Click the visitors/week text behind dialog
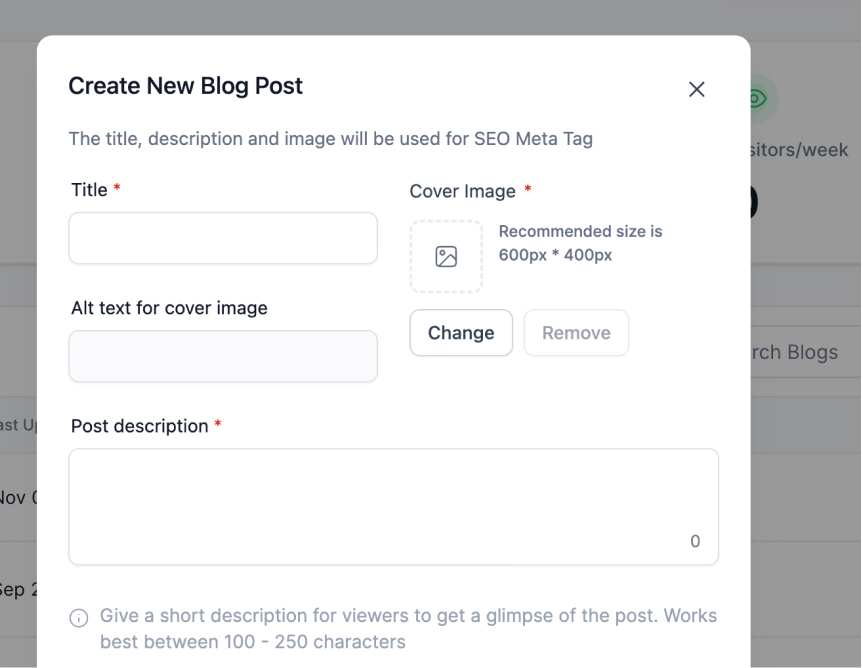The width and height of the screenshot is (863, 668). (799, 150)
